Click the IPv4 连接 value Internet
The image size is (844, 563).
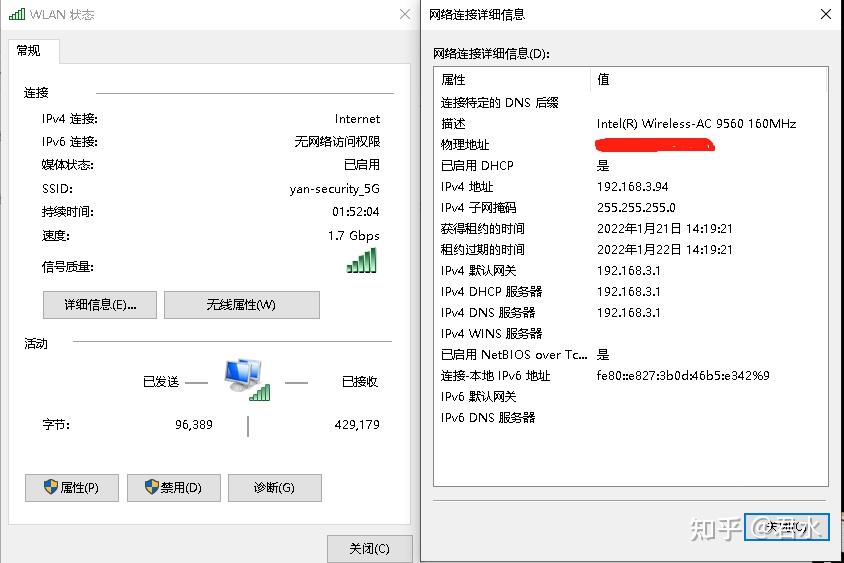[357, 119]
